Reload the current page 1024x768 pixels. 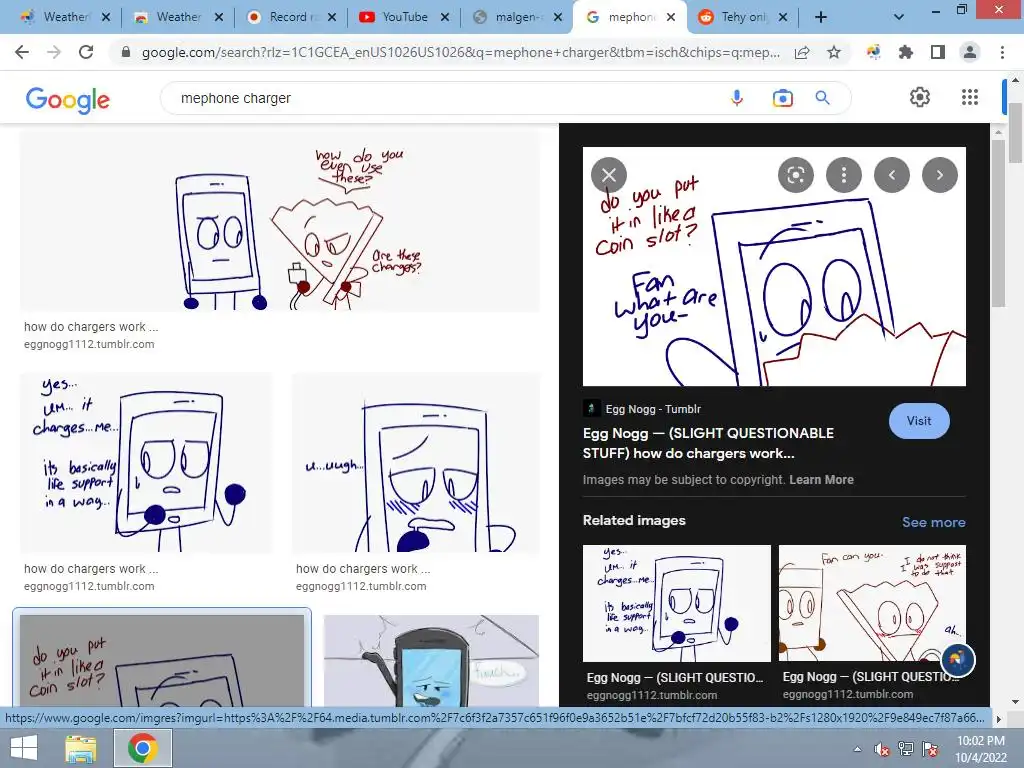click(86, 52)
